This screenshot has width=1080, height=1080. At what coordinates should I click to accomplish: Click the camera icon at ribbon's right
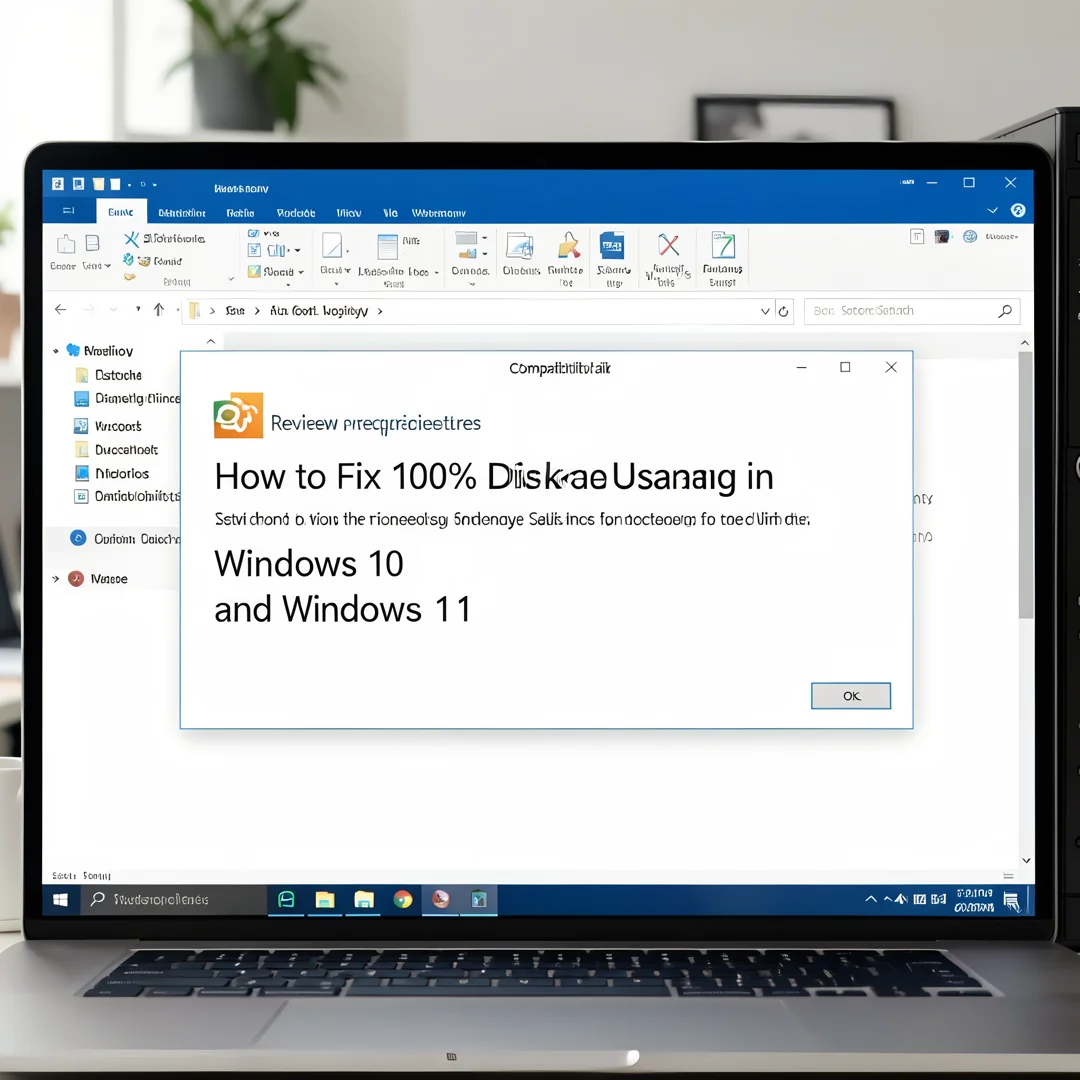(942, 237)
